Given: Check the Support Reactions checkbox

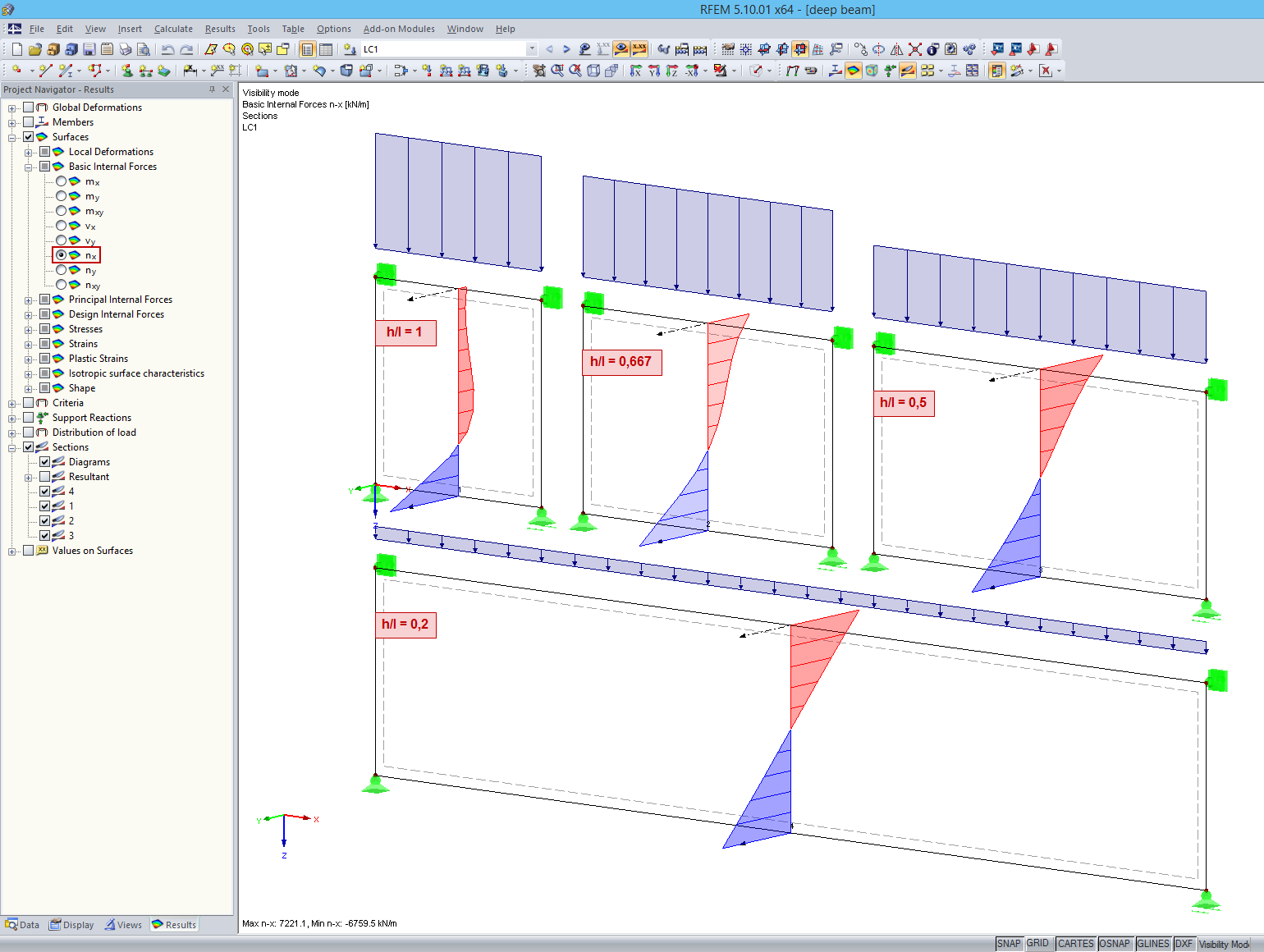Looking at the screenshot, I should [x=29, y=418].
